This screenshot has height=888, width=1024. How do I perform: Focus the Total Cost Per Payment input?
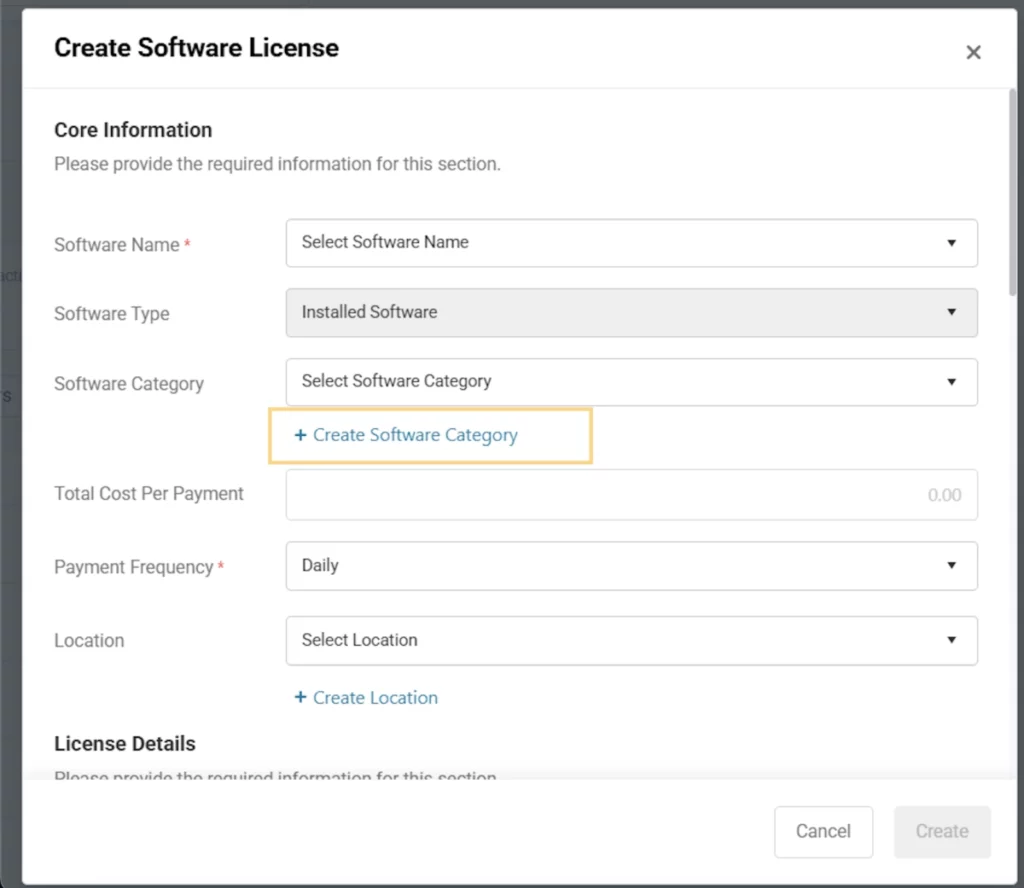point(631,495)
